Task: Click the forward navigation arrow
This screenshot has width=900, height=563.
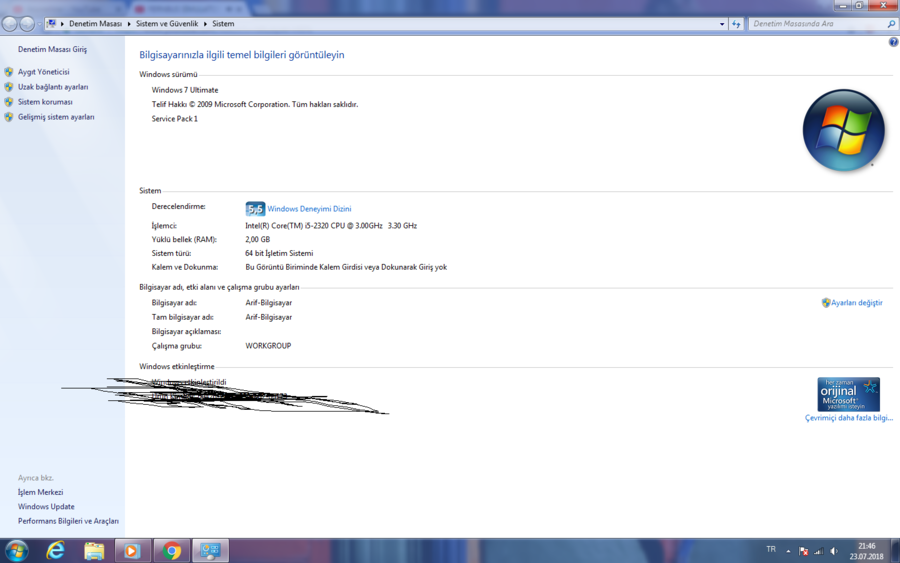Action: (27, 24)
